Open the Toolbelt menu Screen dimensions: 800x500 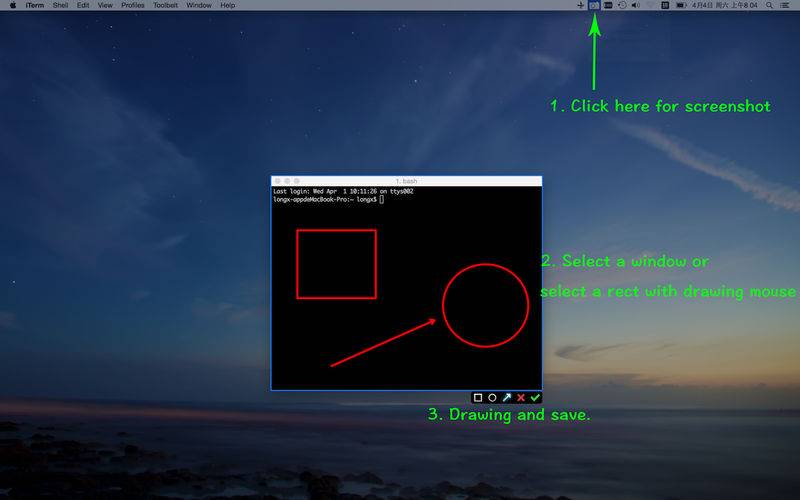[166, 6]
